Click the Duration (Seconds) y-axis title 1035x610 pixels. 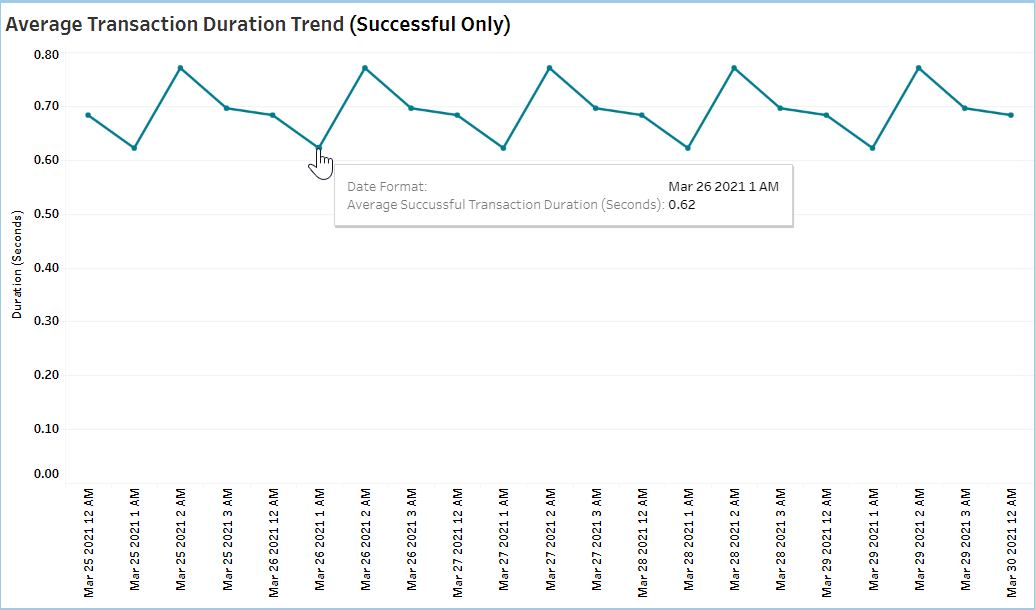(17, 265)
